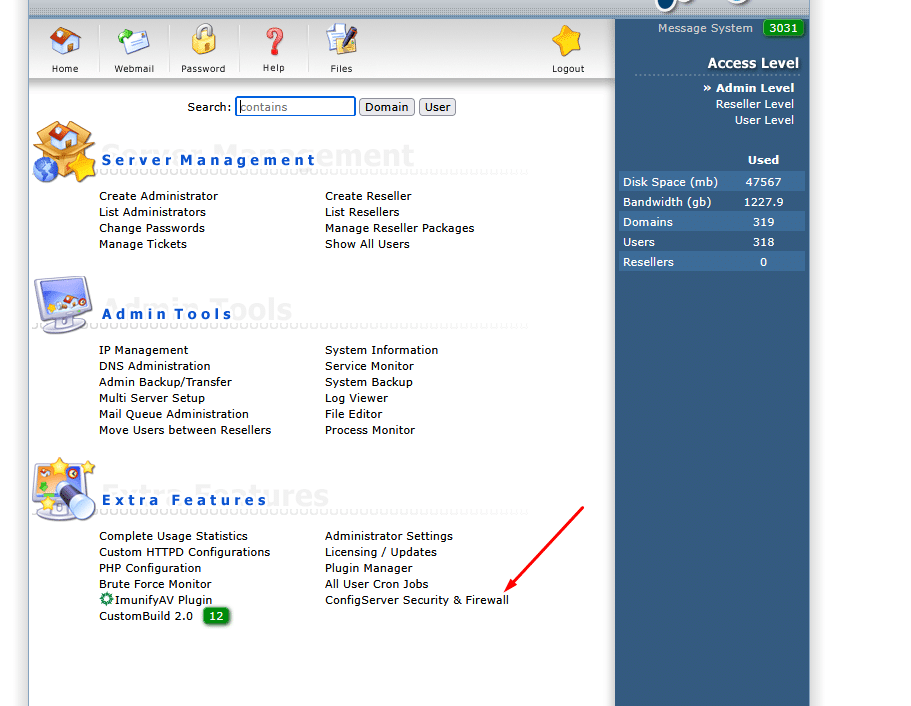Screen dimensions: 911x706
Task: Click Password label in toolbar
Action: [x=203, y=69]
